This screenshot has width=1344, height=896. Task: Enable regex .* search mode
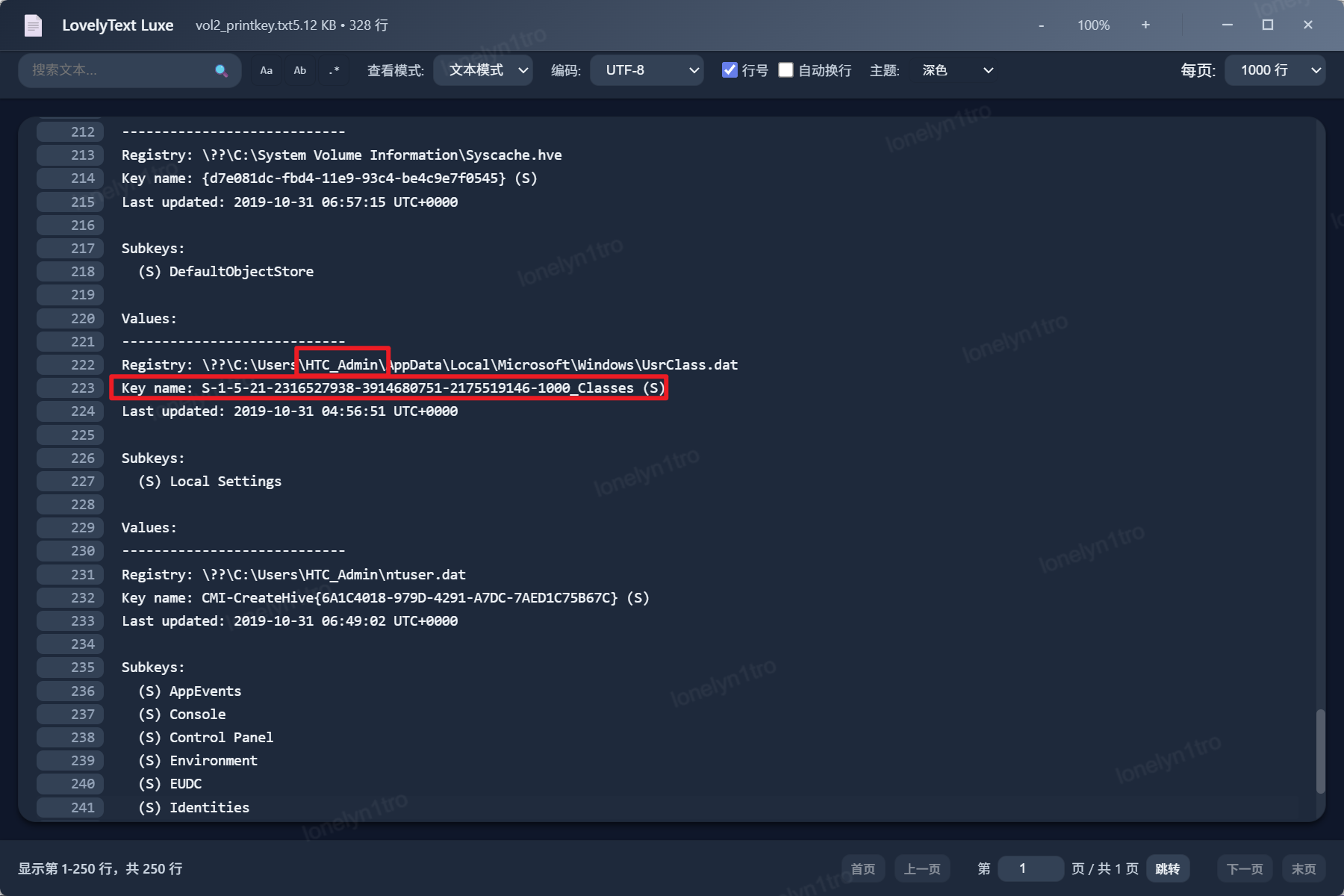[334, 71]
